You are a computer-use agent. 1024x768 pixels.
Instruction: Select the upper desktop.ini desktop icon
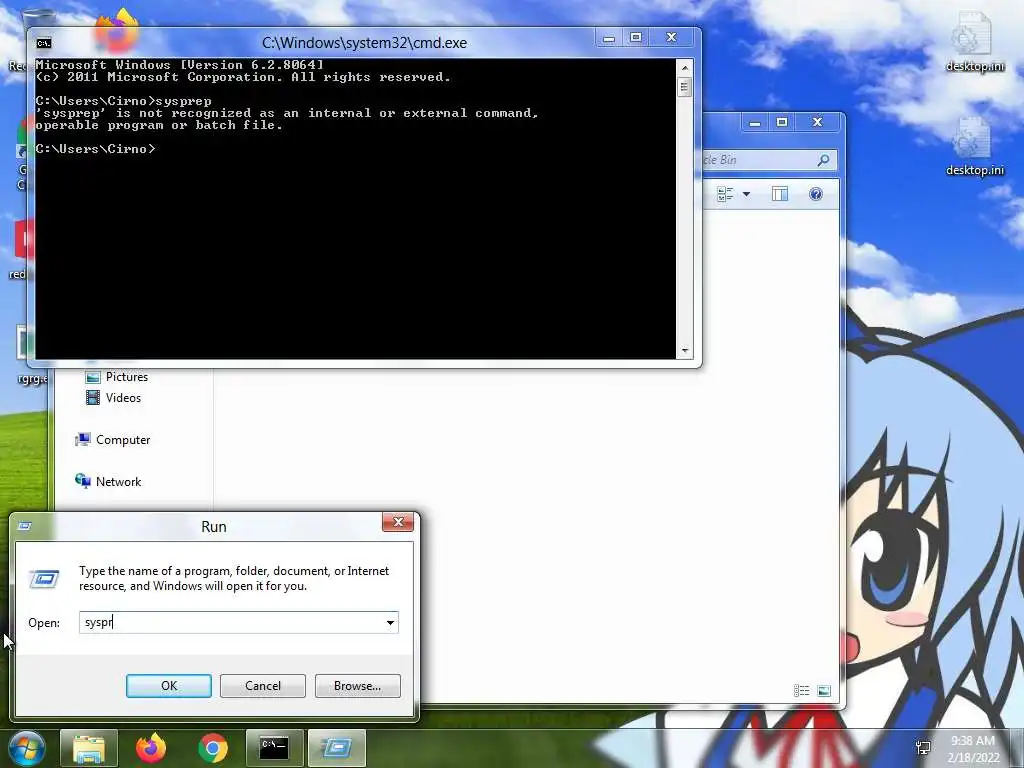[x=974, y=40]
